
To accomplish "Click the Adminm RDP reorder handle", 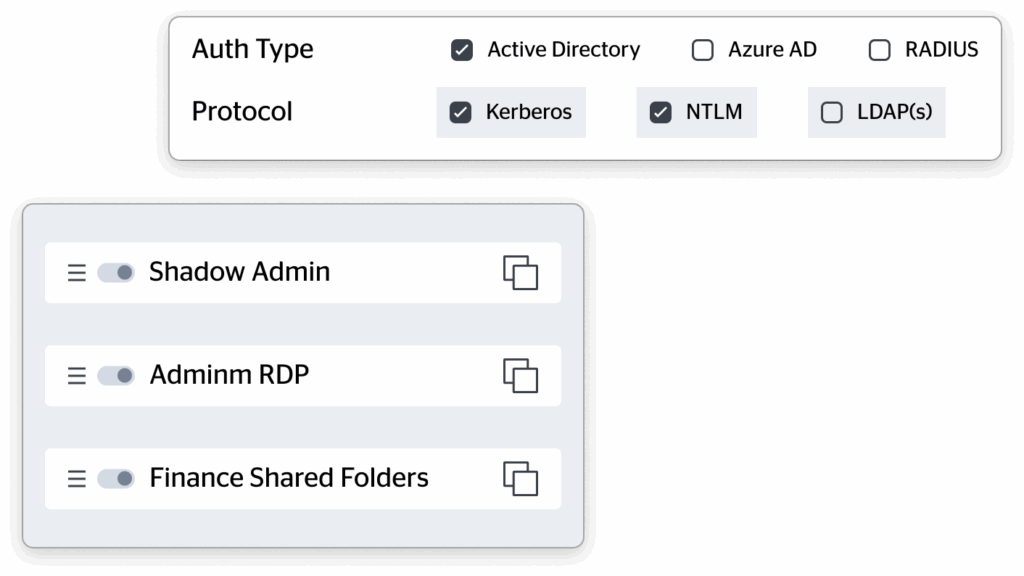I will point(77,376).
